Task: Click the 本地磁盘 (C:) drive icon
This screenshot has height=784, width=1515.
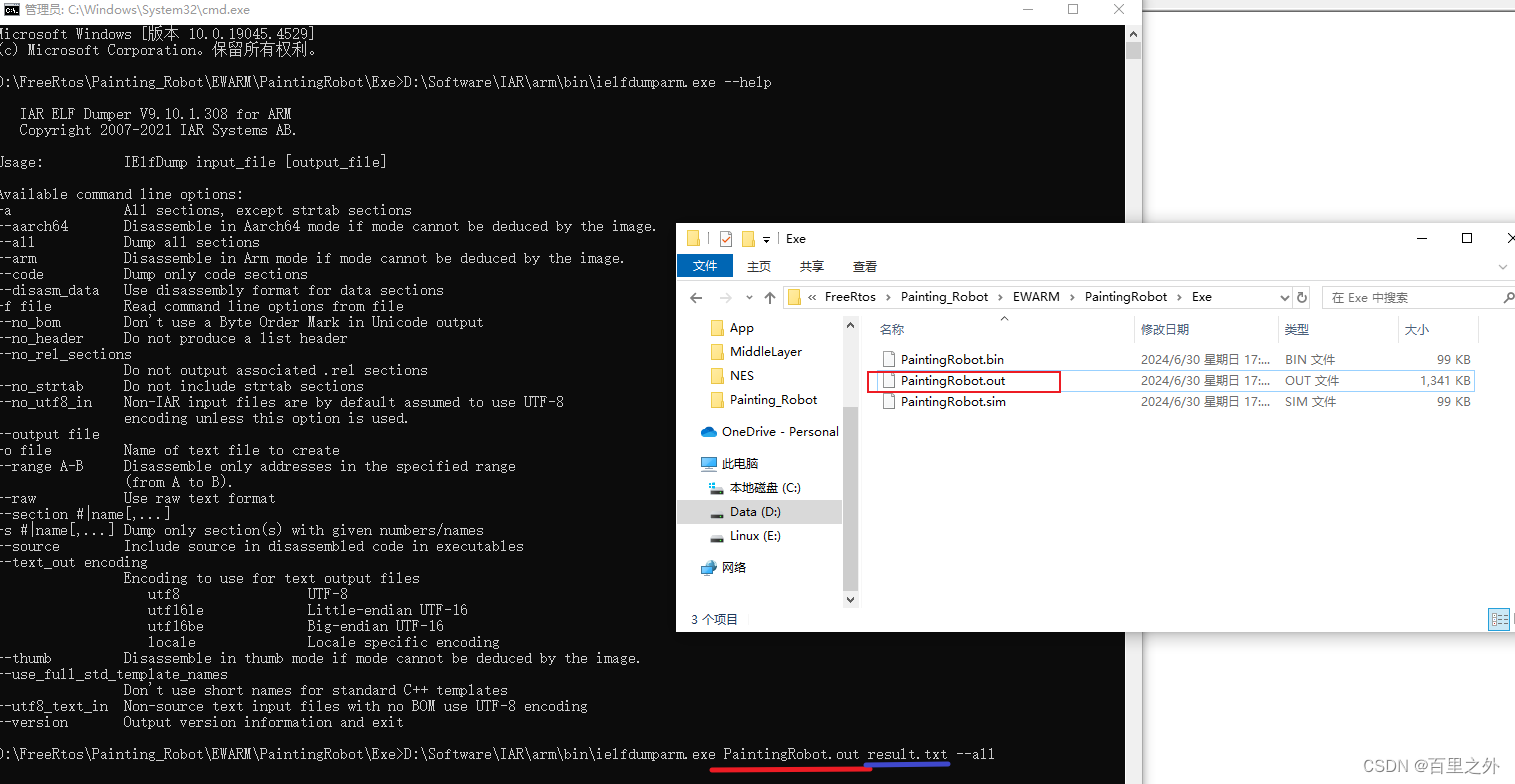Action: pos(716,488)
